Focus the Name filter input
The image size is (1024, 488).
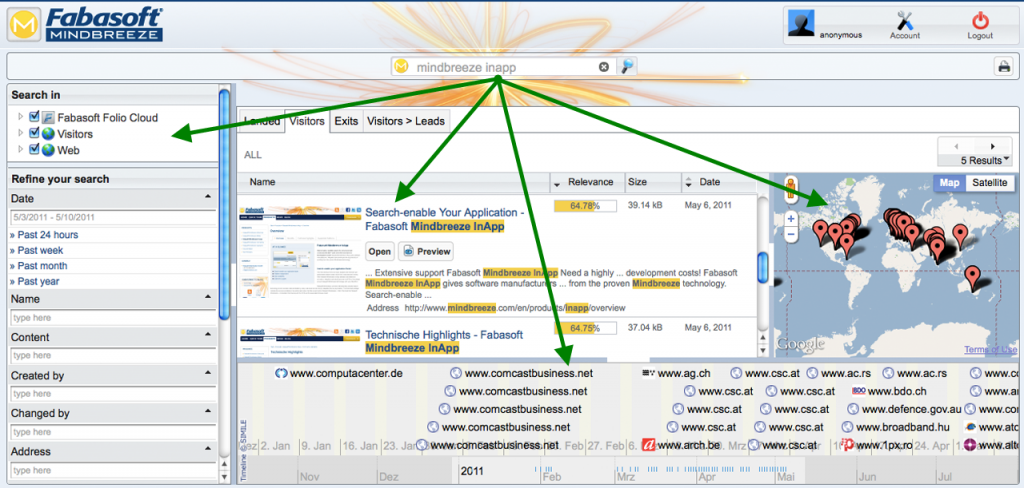click(x=113, y=317)
